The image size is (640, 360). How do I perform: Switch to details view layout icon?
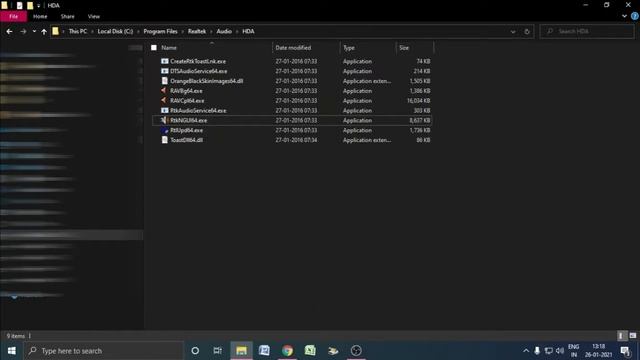coord(621,336)
